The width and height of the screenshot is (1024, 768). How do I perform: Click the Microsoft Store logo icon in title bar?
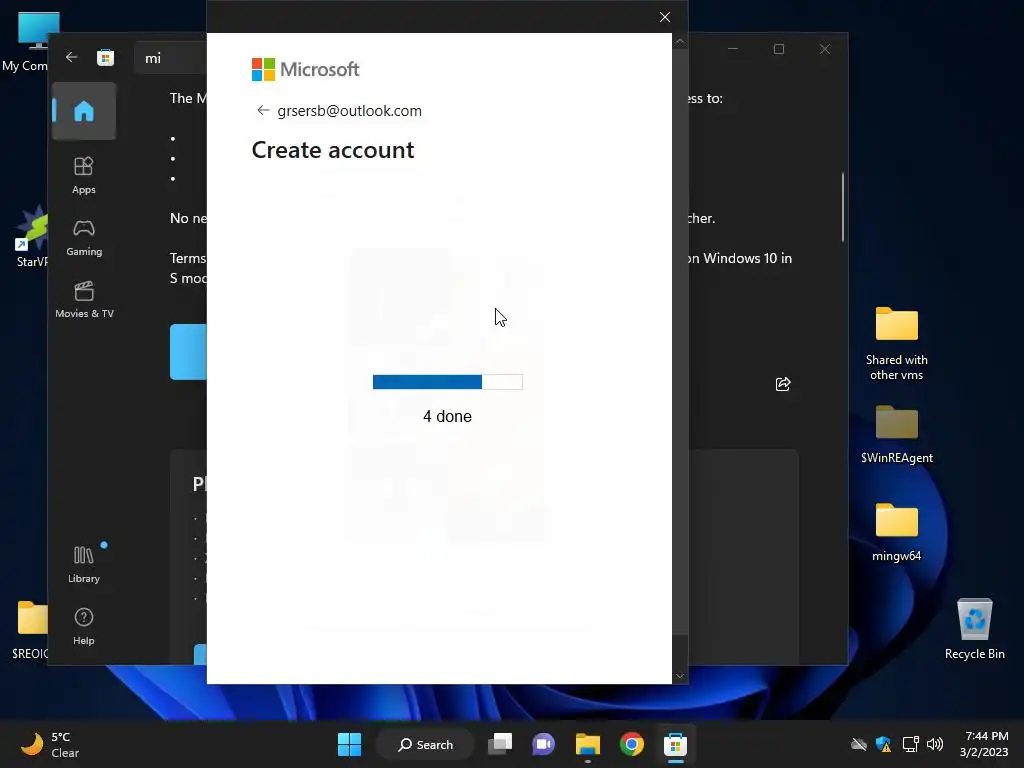105,57
